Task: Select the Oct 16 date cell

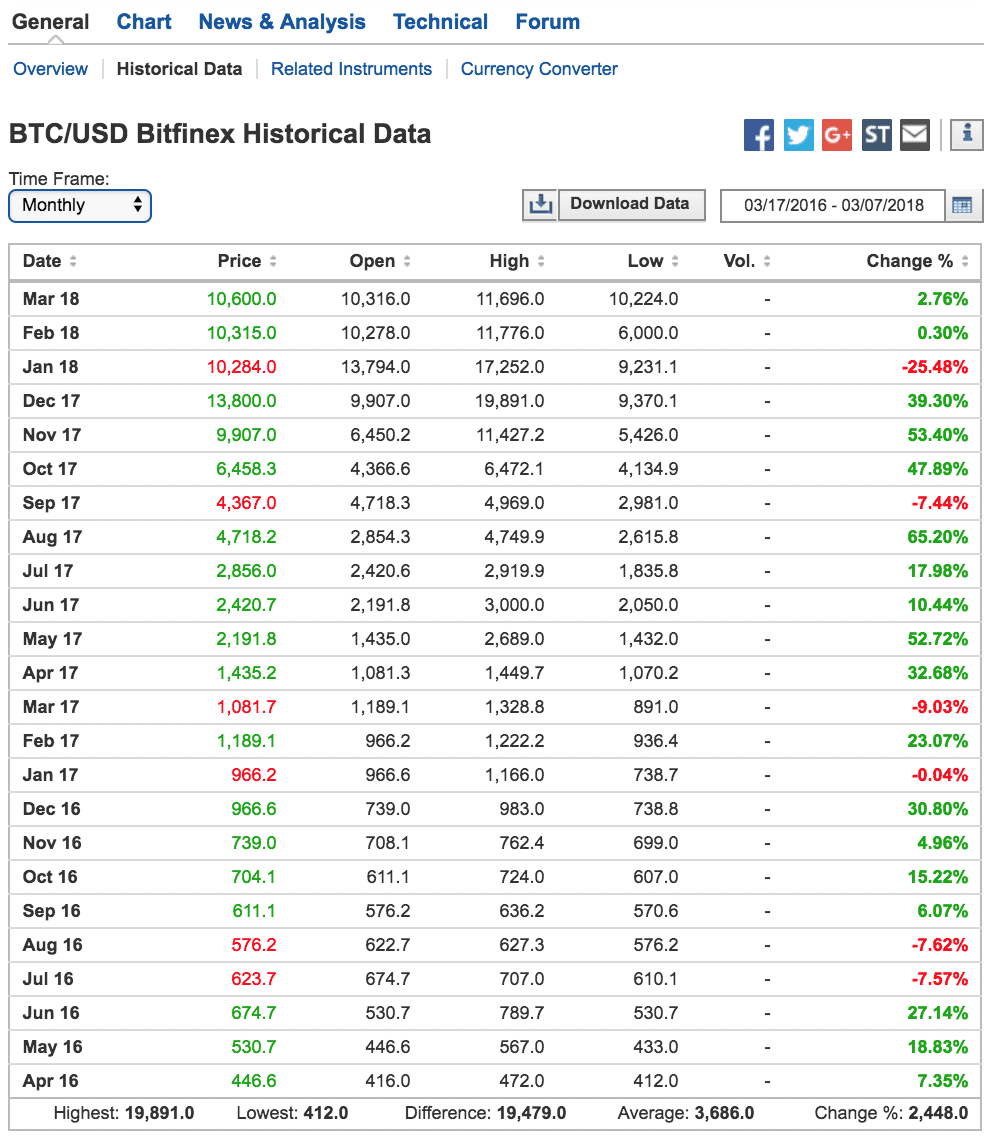Action: pyautogui.click(x=50, y=877)
